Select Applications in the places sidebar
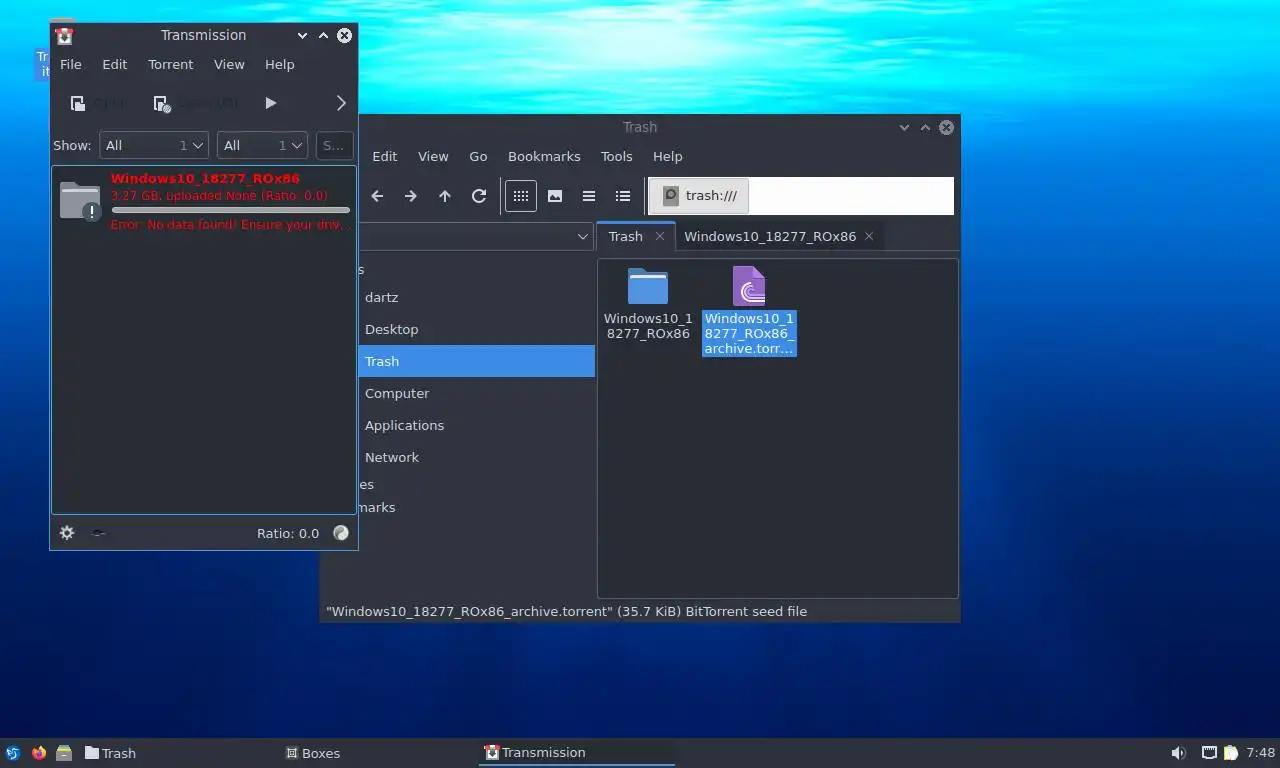Image resolution: width=1280 pixels, height=768 pixels. [x=477, y=425]
